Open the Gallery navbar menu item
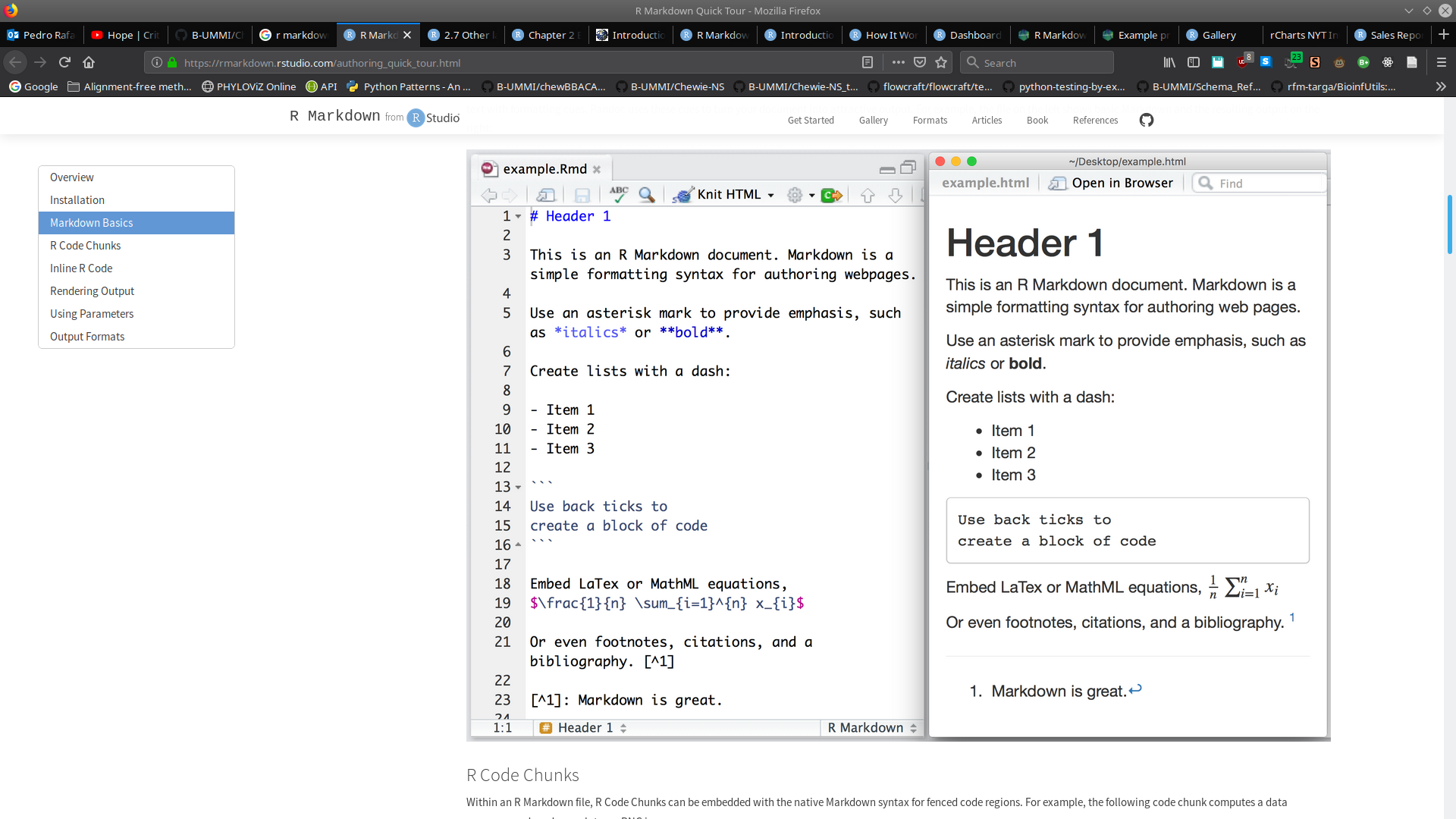The width and height of the screenshot is (1456, 819). 873,120
